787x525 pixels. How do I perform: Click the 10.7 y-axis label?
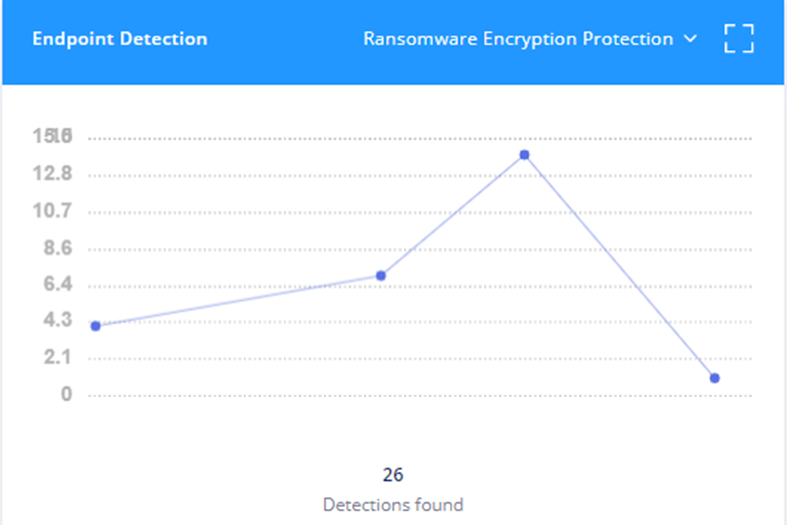(52, 211)
